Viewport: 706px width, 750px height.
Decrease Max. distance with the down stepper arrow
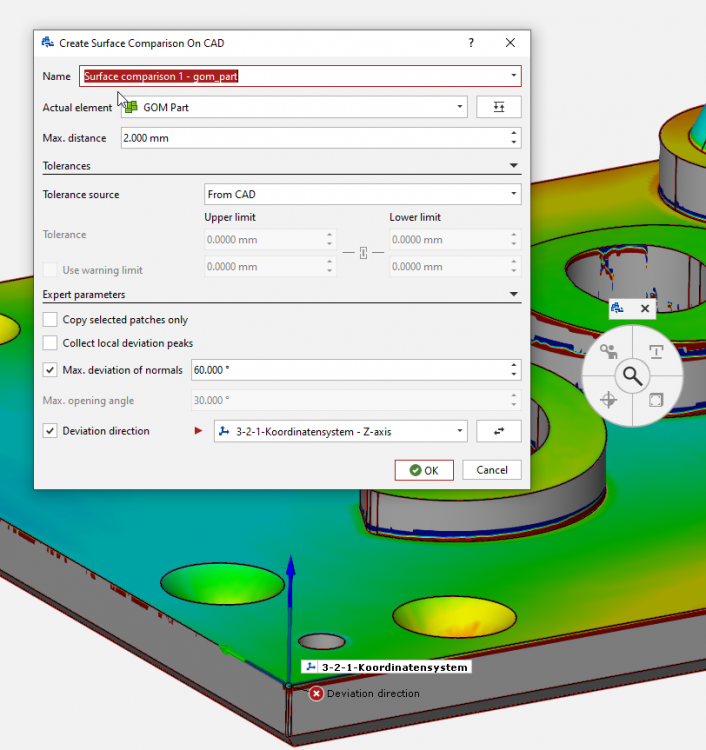click(x=514, y=143)
